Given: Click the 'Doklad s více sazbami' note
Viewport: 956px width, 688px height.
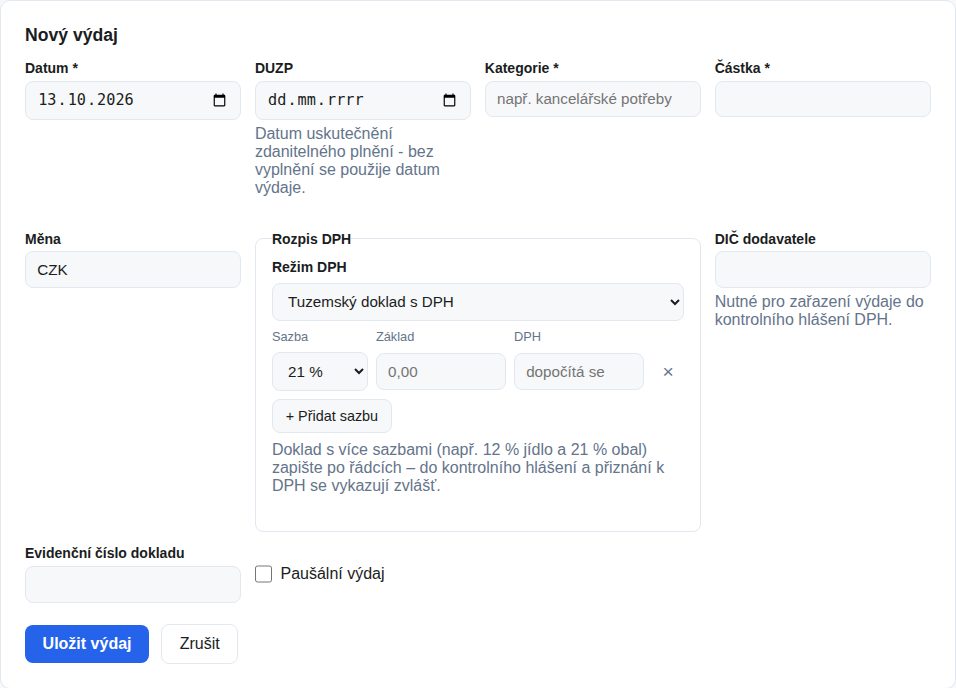Looking at the screenshot, I should 468,468.
